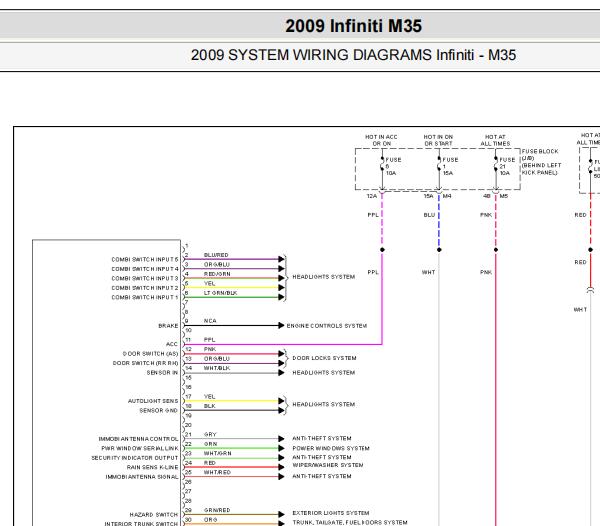This screenshot has width=600, height=526.
Task: Select "IMMOBI ANTENNA CONTROL" pin label
Action: pyautogui.click(x=139, y=439)
